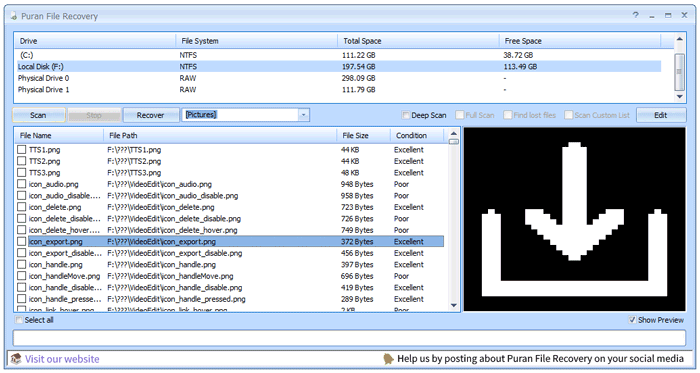Image resolution: width=700 pixels, height=373 pixels.
Task: Open the social media posting help link
Action: click(540, 359)
